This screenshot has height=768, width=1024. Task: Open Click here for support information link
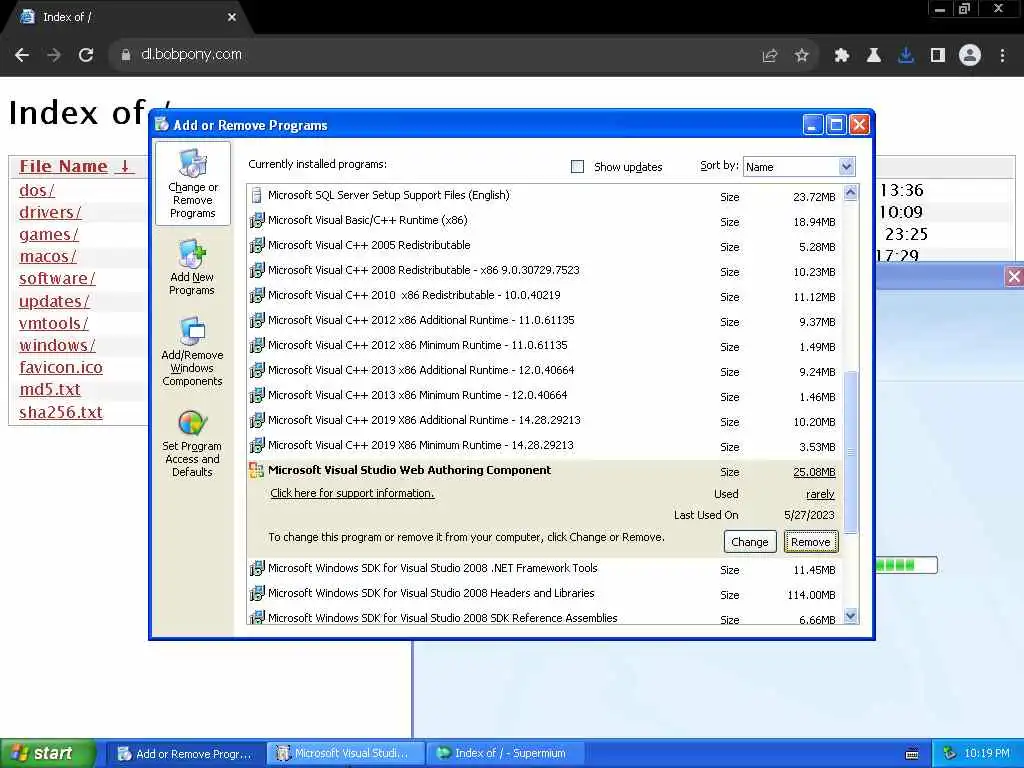[352, 493]
